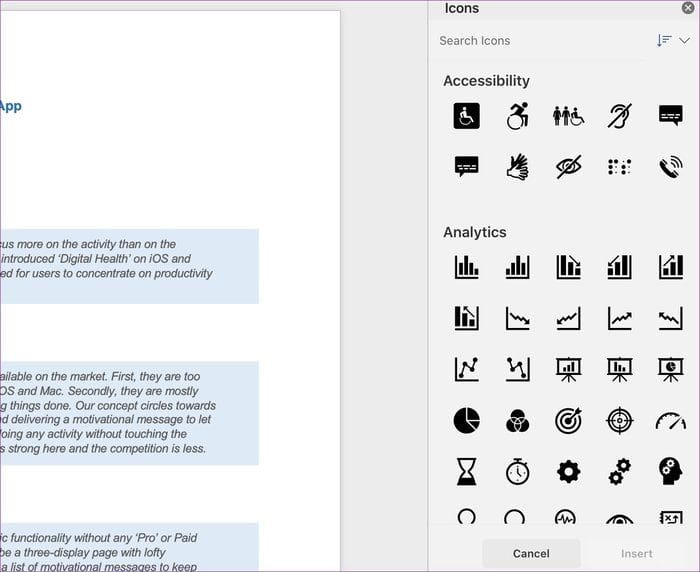Pick the head with gears icon

(x=671, y=472)
